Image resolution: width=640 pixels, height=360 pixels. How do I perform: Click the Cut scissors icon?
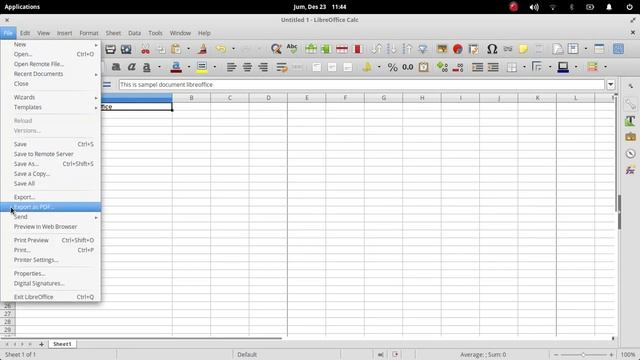[x=145, y=49]
